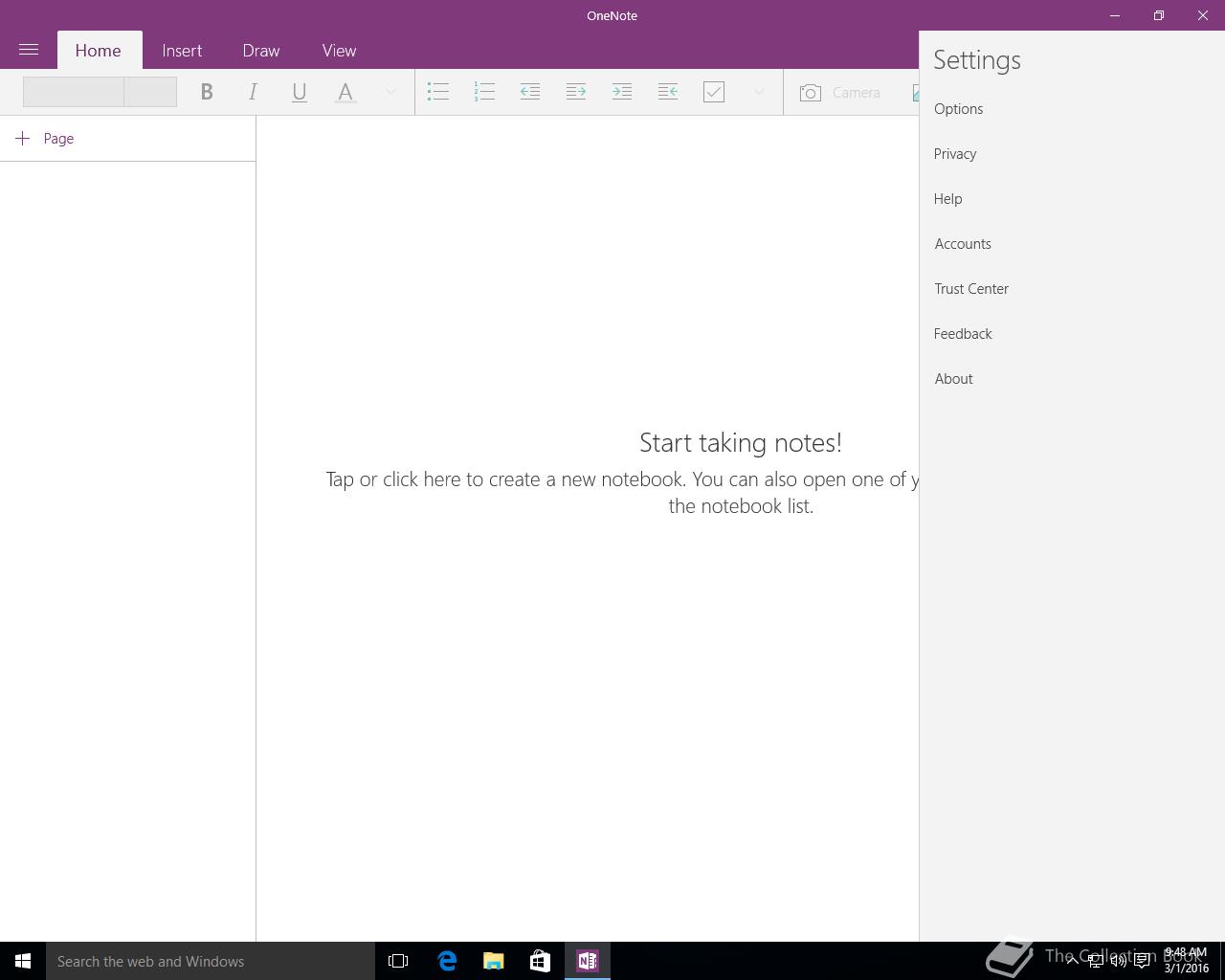Screen dimensions: 1225x980
Task: Toggle Bold formatting
Action: point(207,92)
